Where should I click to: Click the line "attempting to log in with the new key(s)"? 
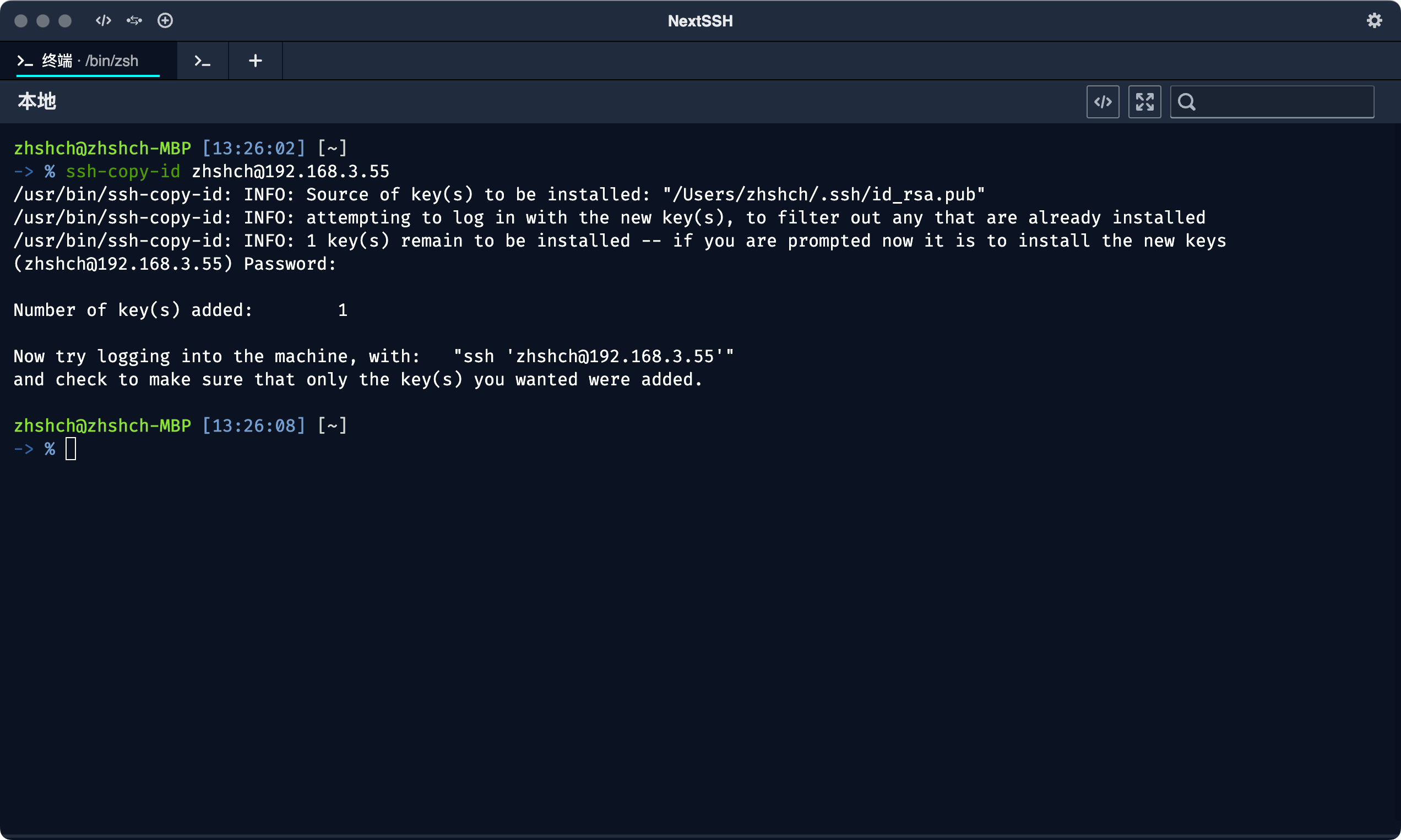pyautogui.click(x=610, y=218)
